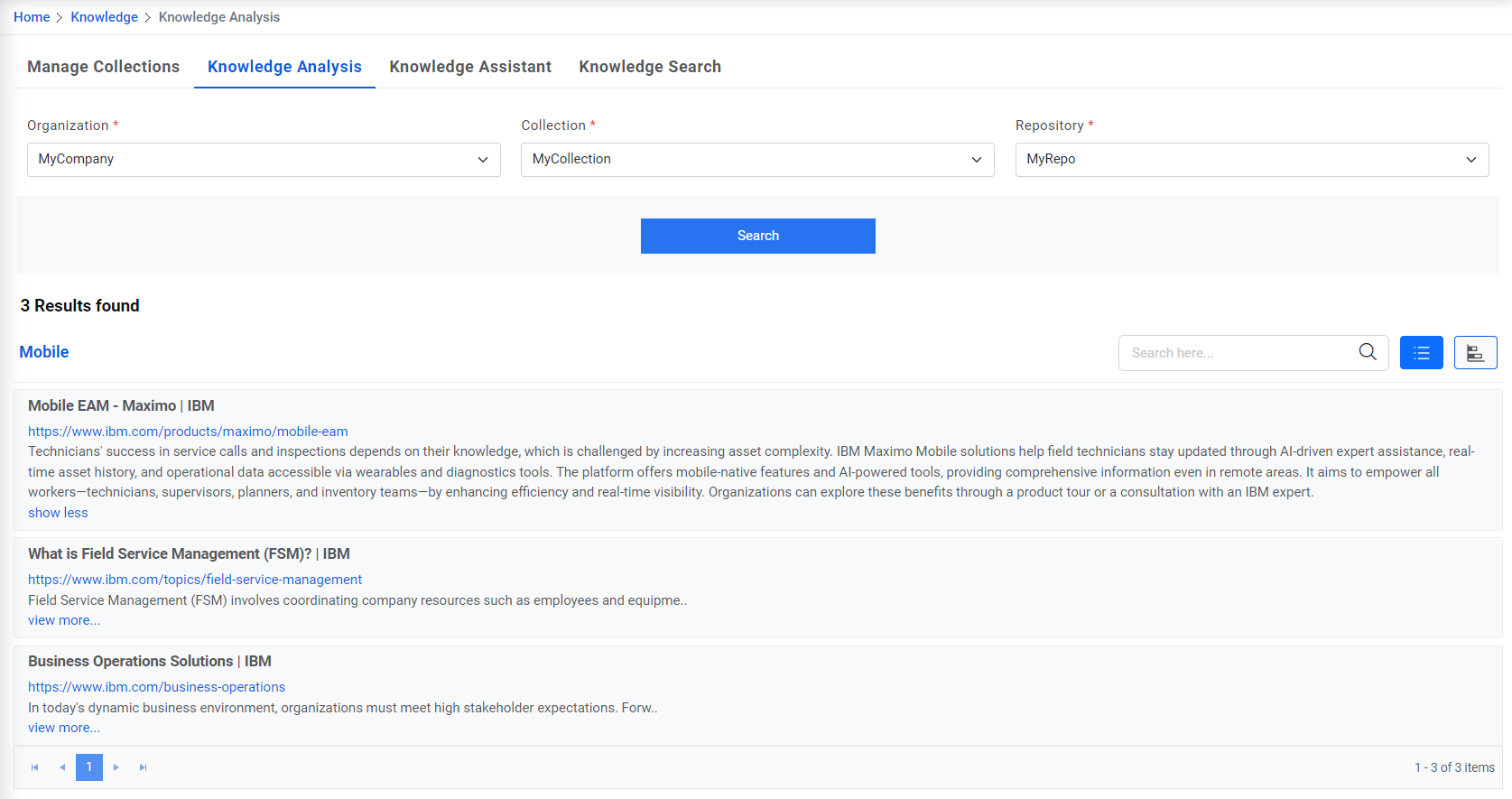Go to last page pagination arrow
The image size is (1512, 799).
[144, 767]
